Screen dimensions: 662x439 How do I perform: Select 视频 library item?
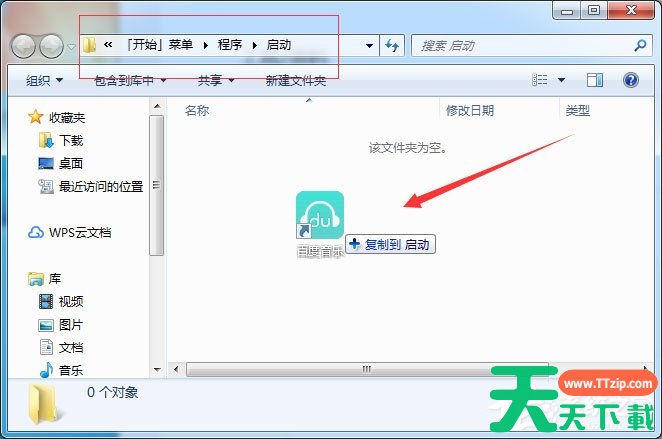click(71, 301)
